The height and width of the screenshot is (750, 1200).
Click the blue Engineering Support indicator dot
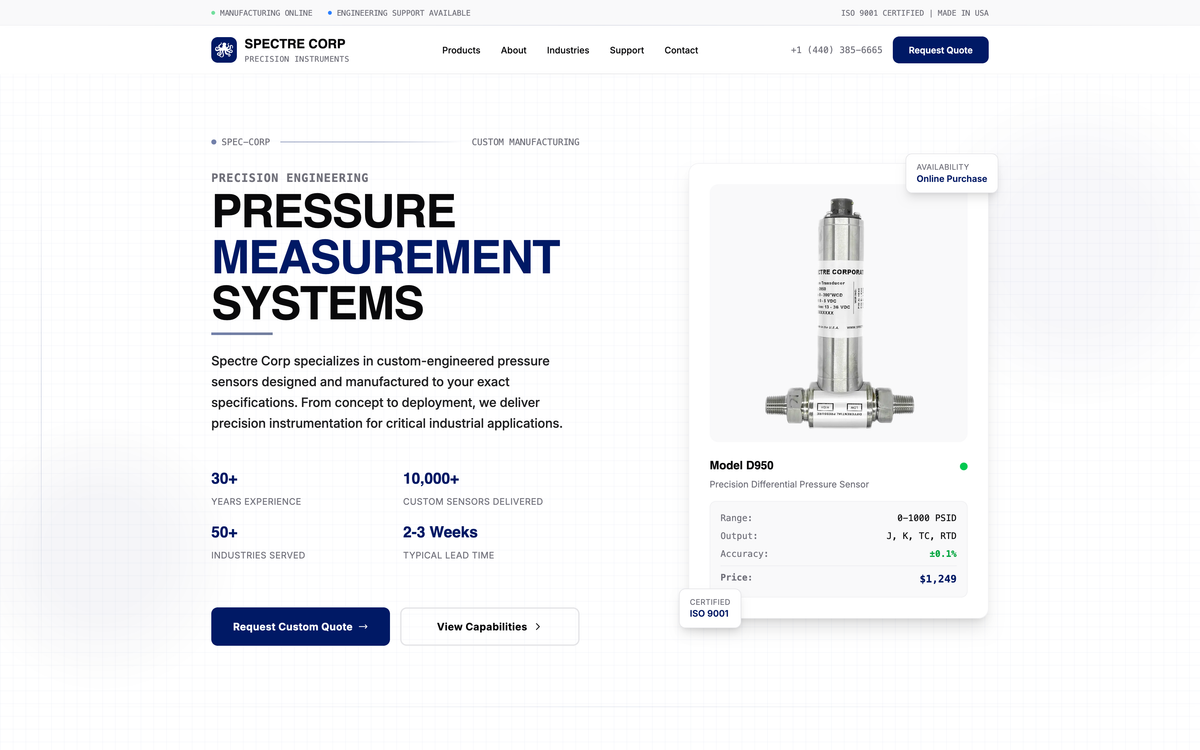pos(330,13)
